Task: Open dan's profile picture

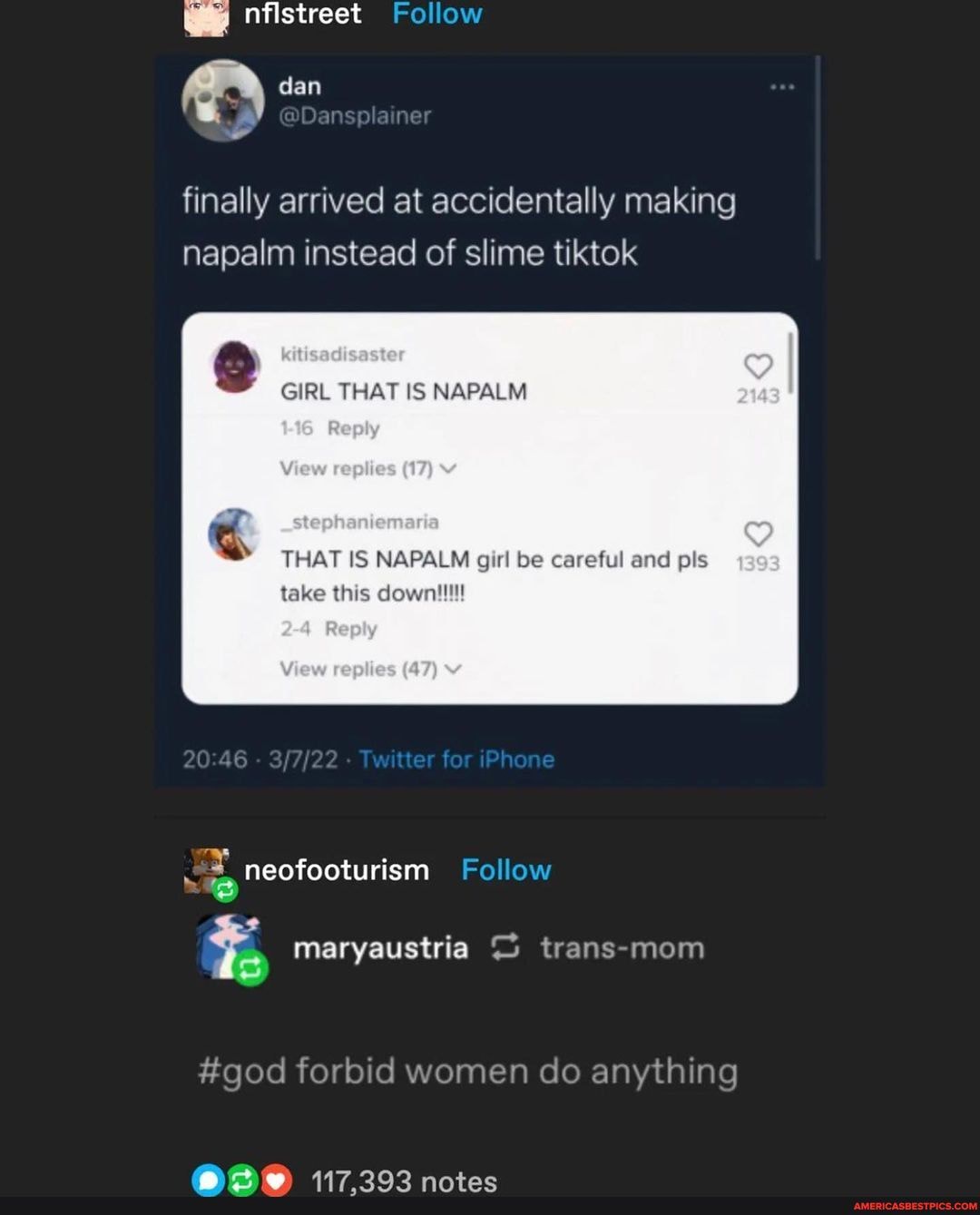Action: pos(223,100)
